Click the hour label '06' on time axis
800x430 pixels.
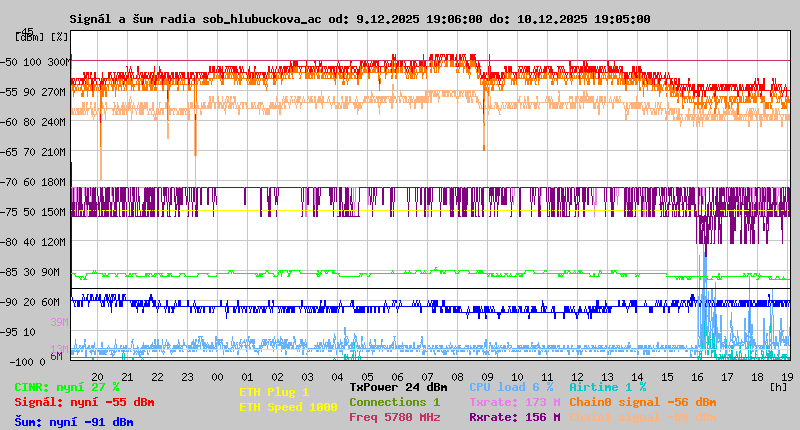coord(397,377)
